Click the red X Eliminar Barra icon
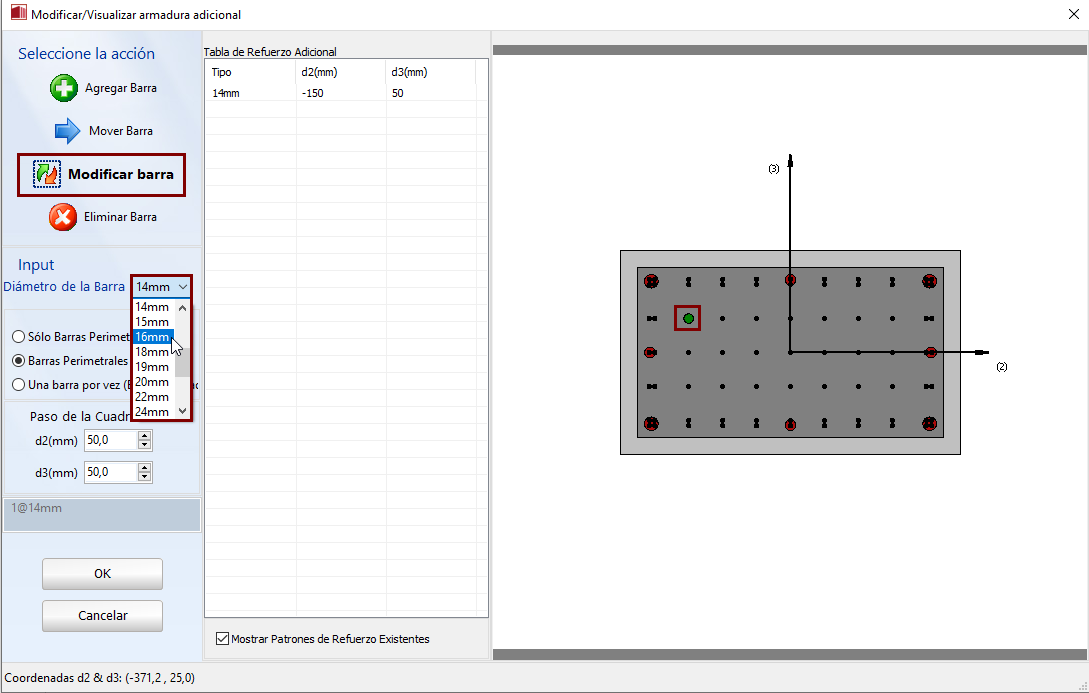The height and width of the screenshot is (693, 1089). click(x=63, y=217)
